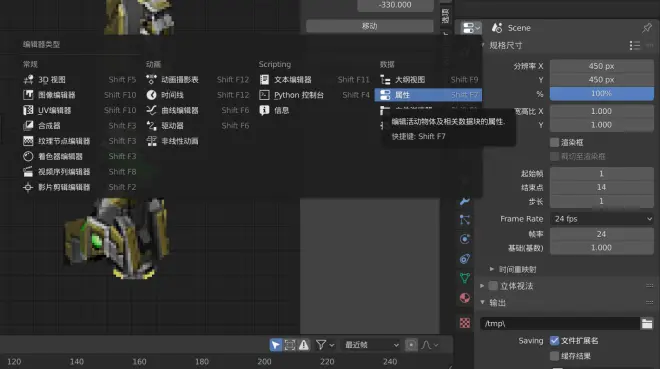Toggle the only-selected arrow filter
The height and width of the screenshot is (369, 660).
point(275,345)
